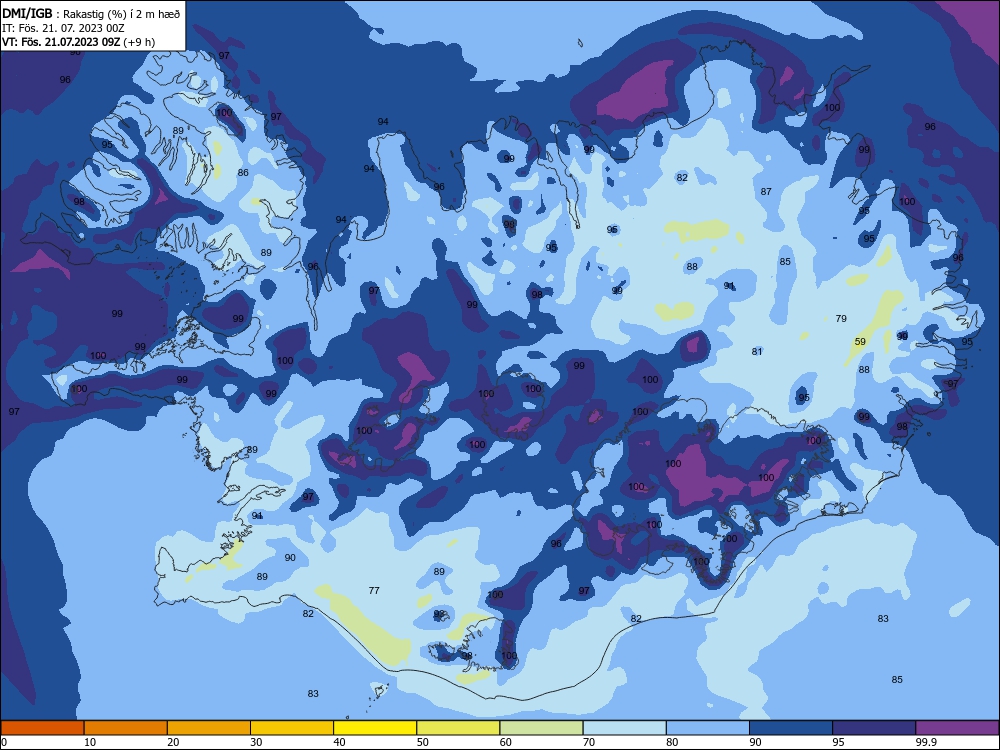Click the 95–99.9 dark purple legend swatch

(x=874, y=728)
